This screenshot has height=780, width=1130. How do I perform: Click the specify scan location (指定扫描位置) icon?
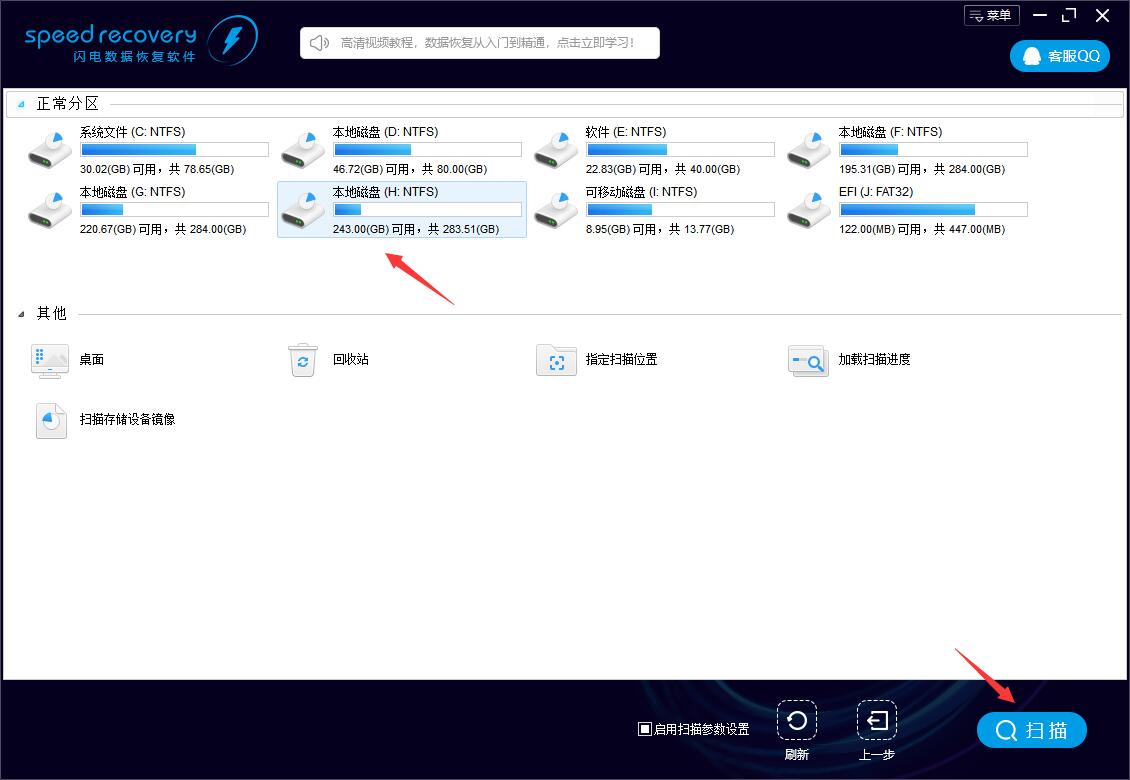click(x=556, y=360)
